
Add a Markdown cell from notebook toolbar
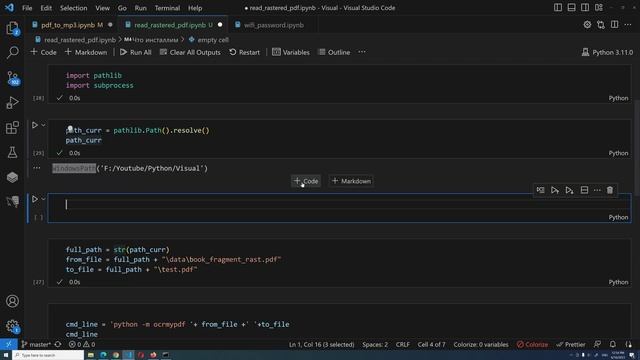coord(86,52)
